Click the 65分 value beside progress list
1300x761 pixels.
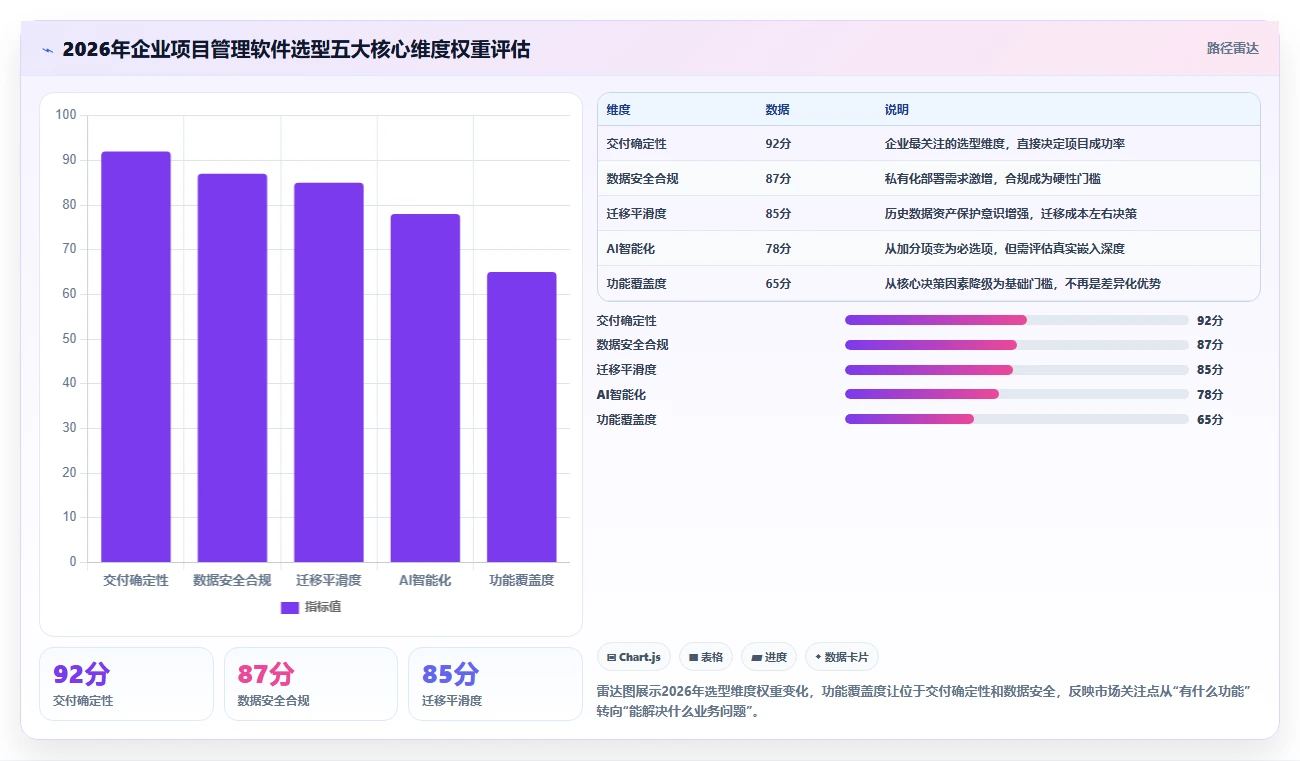(x=1210, y=420)
